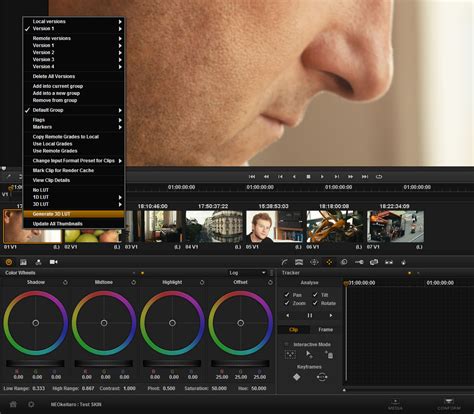Open the Log wheel mode dropdown
This screenshot has height=414, width=474.
[247, 273]
